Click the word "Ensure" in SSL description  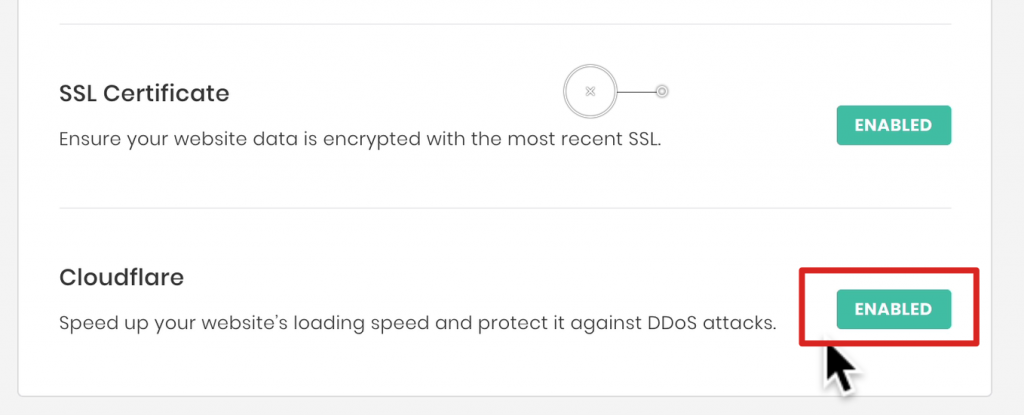pos(88,139)
